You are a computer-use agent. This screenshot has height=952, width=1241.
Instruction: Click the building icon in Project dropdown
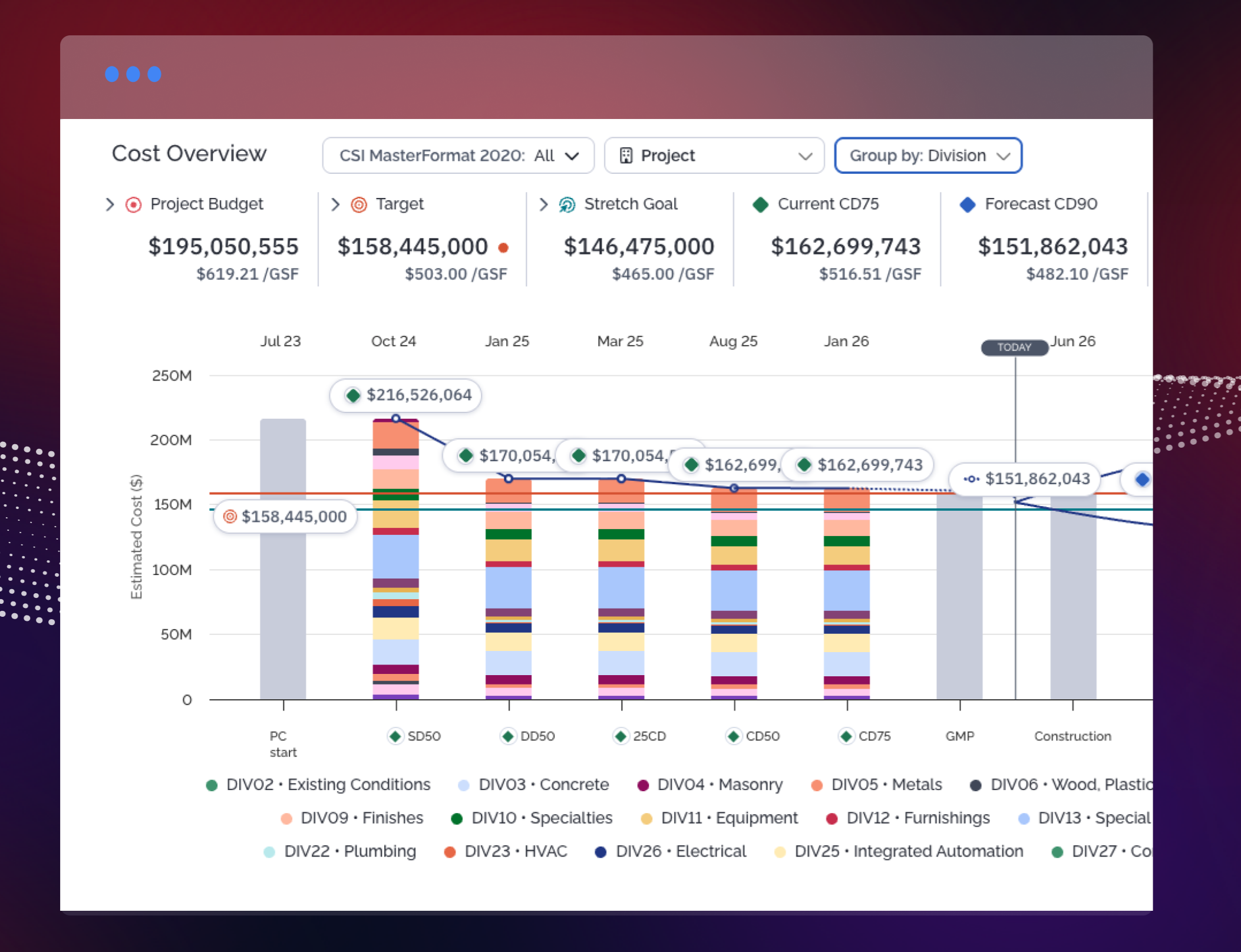(626, 156)
